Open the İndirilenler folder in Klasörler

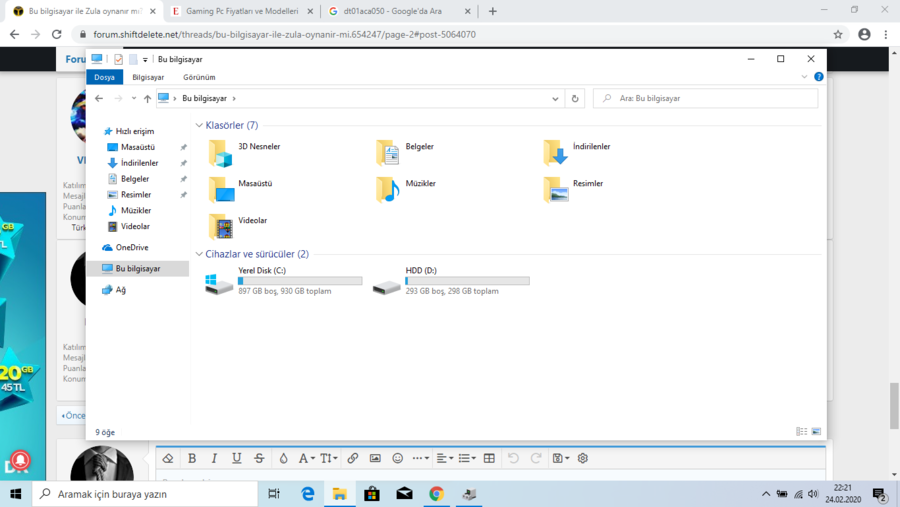(577, 153)
